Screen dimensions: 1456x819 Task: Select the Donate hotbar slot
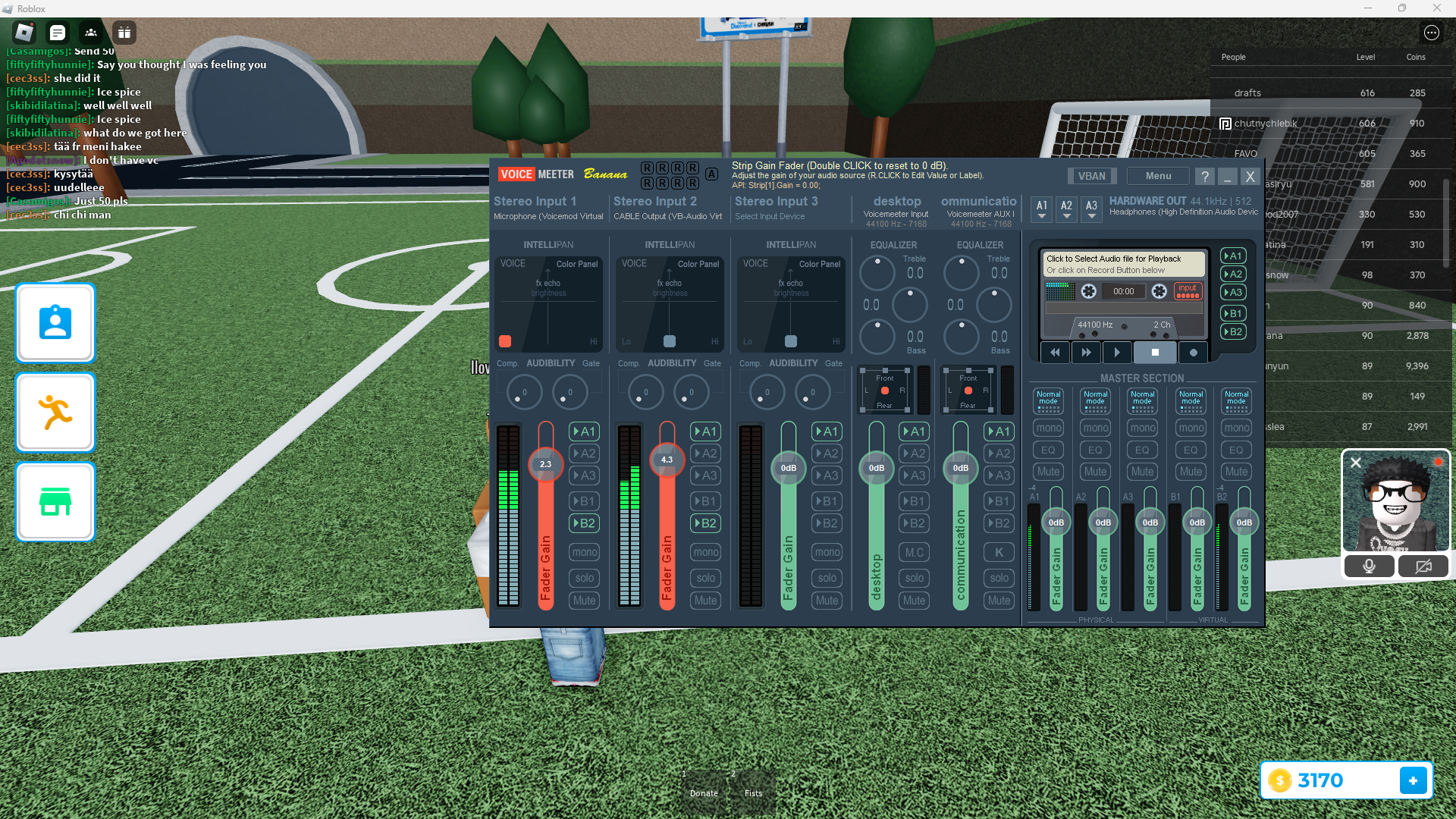point(704,793)
